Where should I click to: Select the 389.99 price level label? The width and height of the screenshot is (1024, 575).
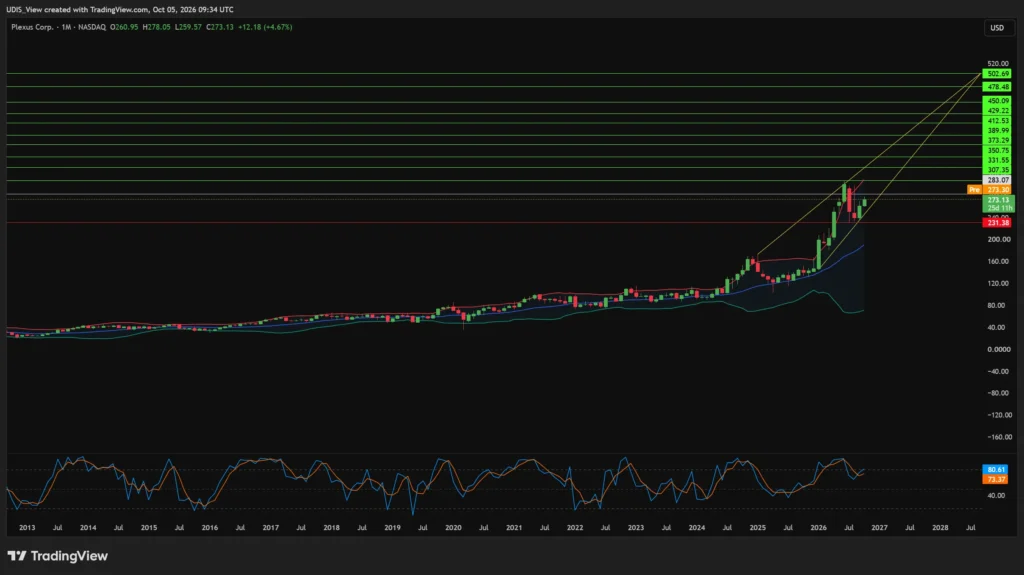tap(998, 131)
